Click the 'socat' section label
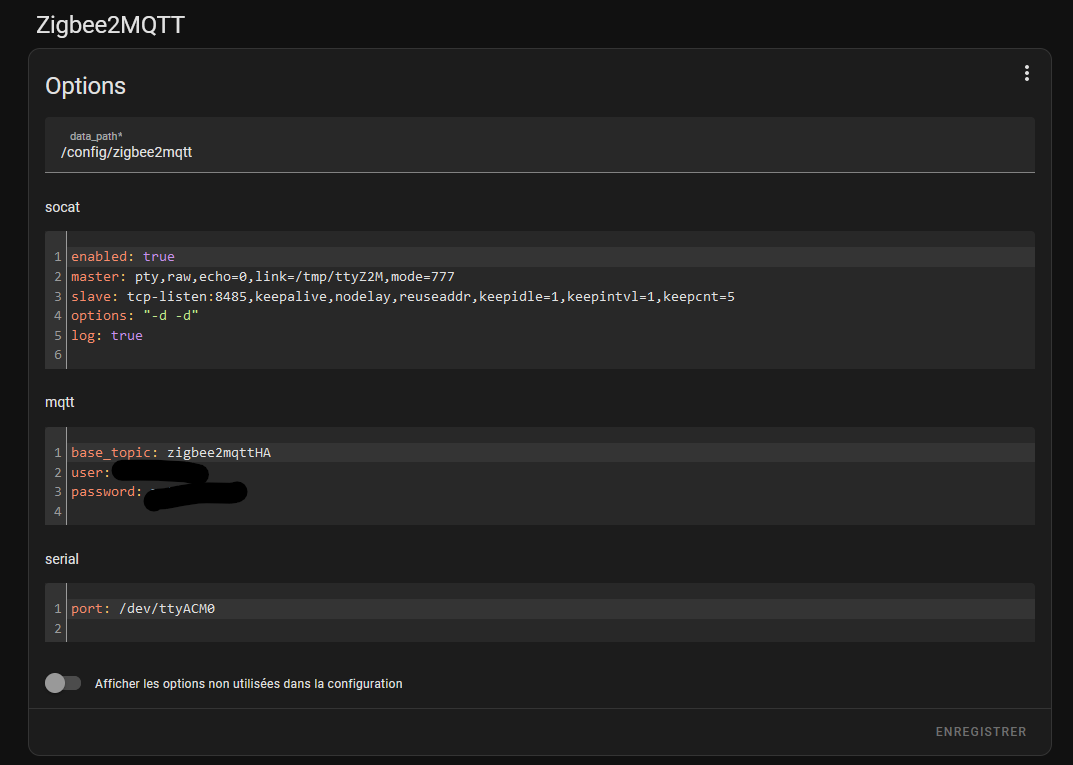The image size is (1073, 765). tap(62, 207)
